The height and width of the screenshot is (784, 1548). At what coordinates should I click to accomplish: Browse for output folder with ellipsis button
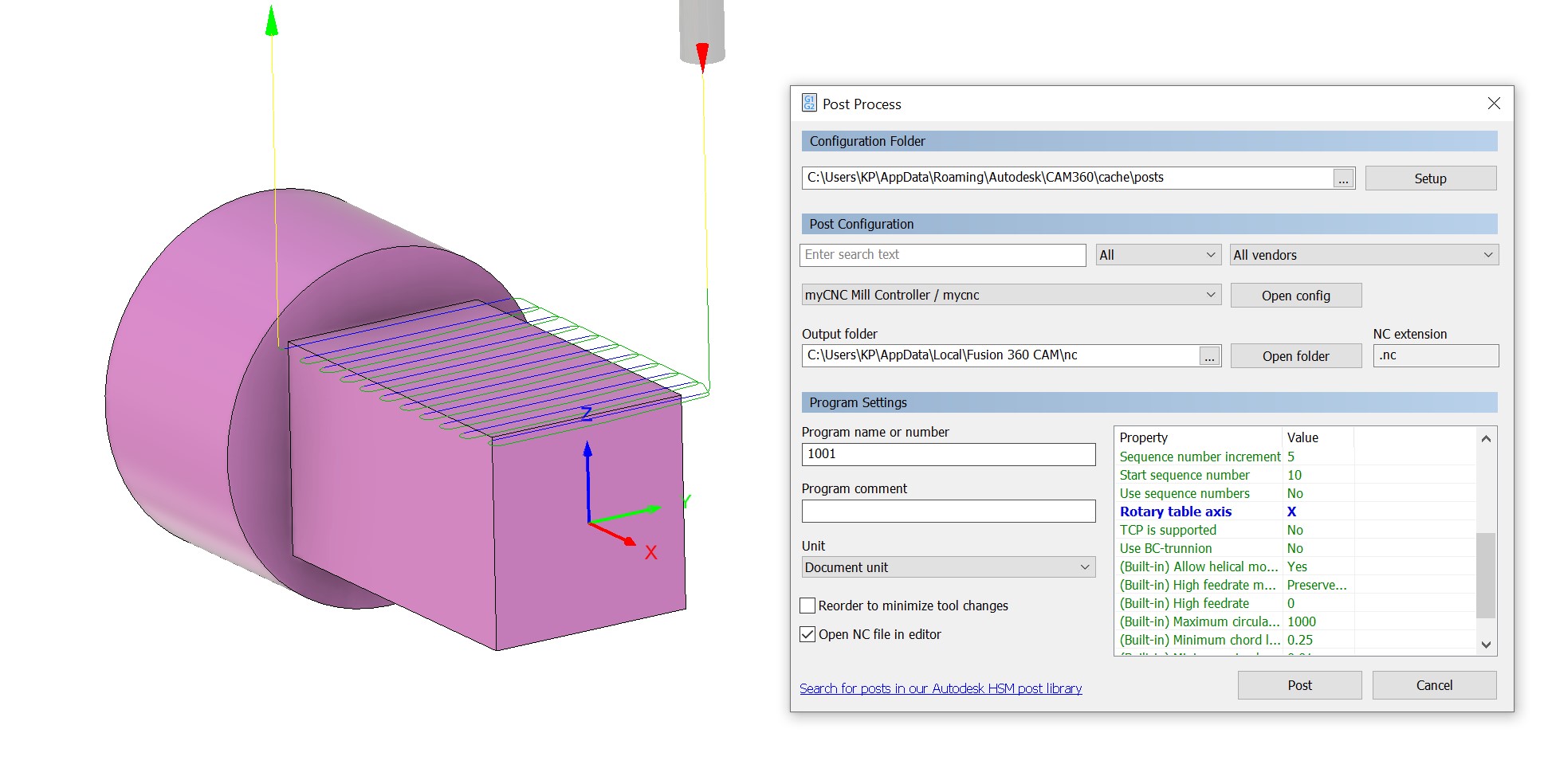1209,356
